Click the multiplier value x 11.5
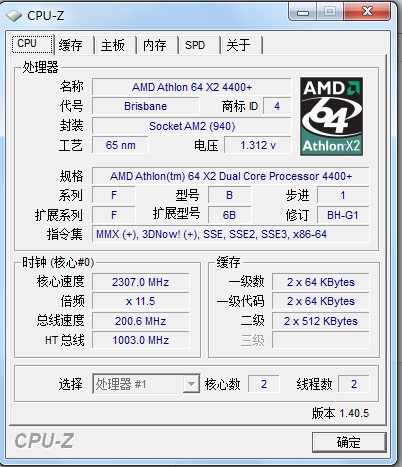This screenshot has width=402, height=467. pyautogui.click(x=140, y=301)
